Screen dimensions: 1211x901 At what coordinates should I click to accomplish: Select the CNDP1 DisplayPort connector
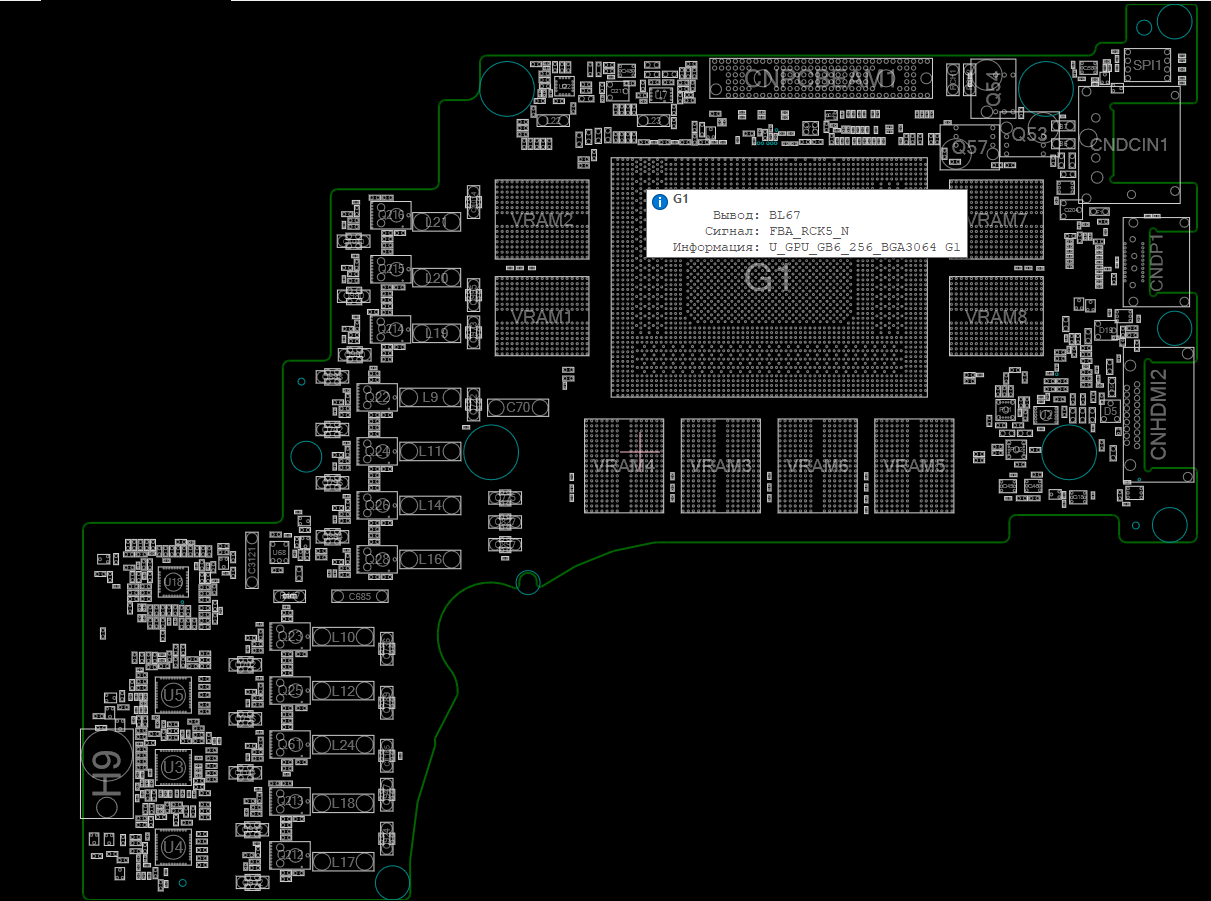1156,262
